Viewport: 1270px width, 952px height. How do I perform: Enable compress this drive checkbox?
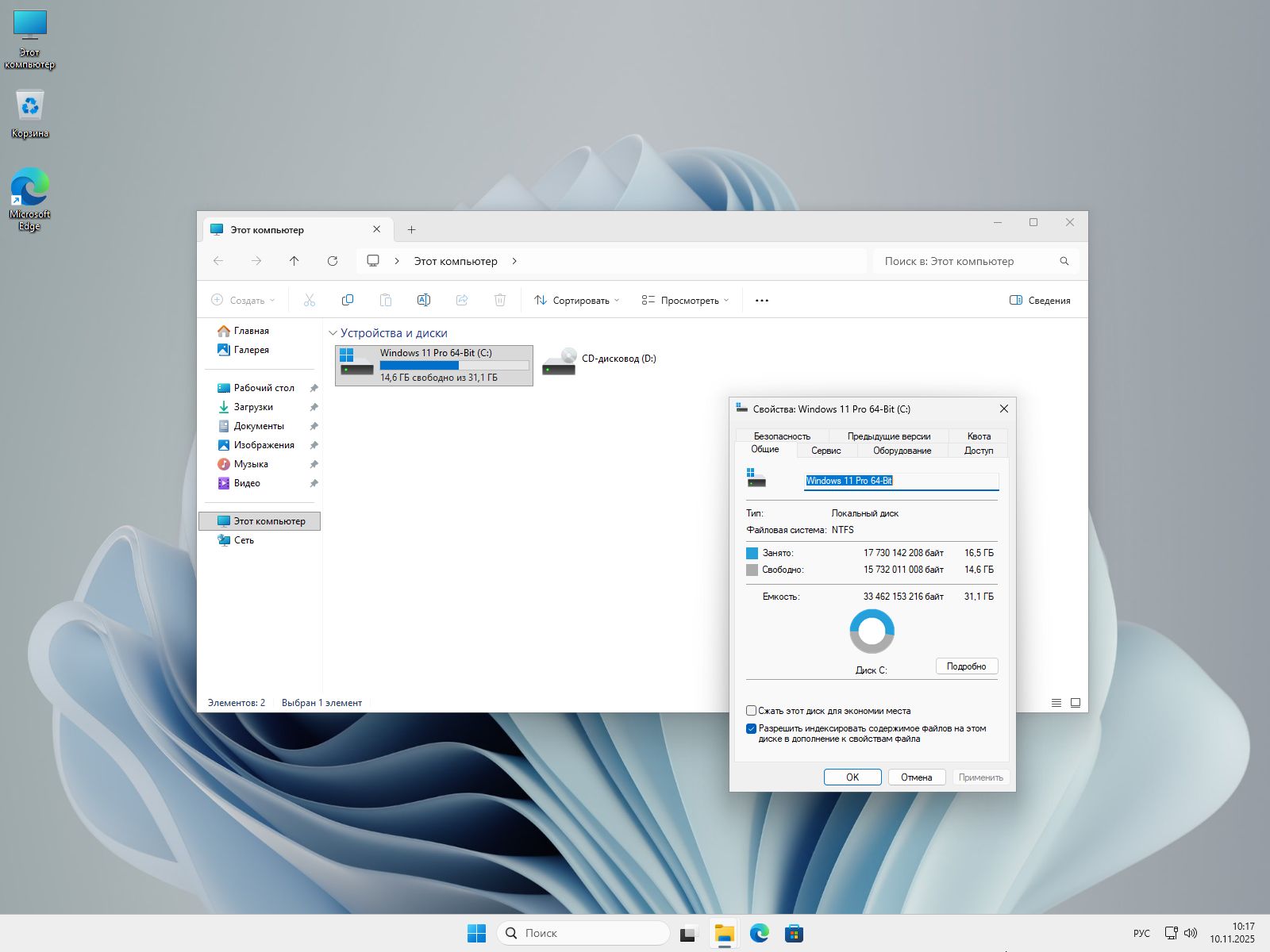click(x=751, y=711)
